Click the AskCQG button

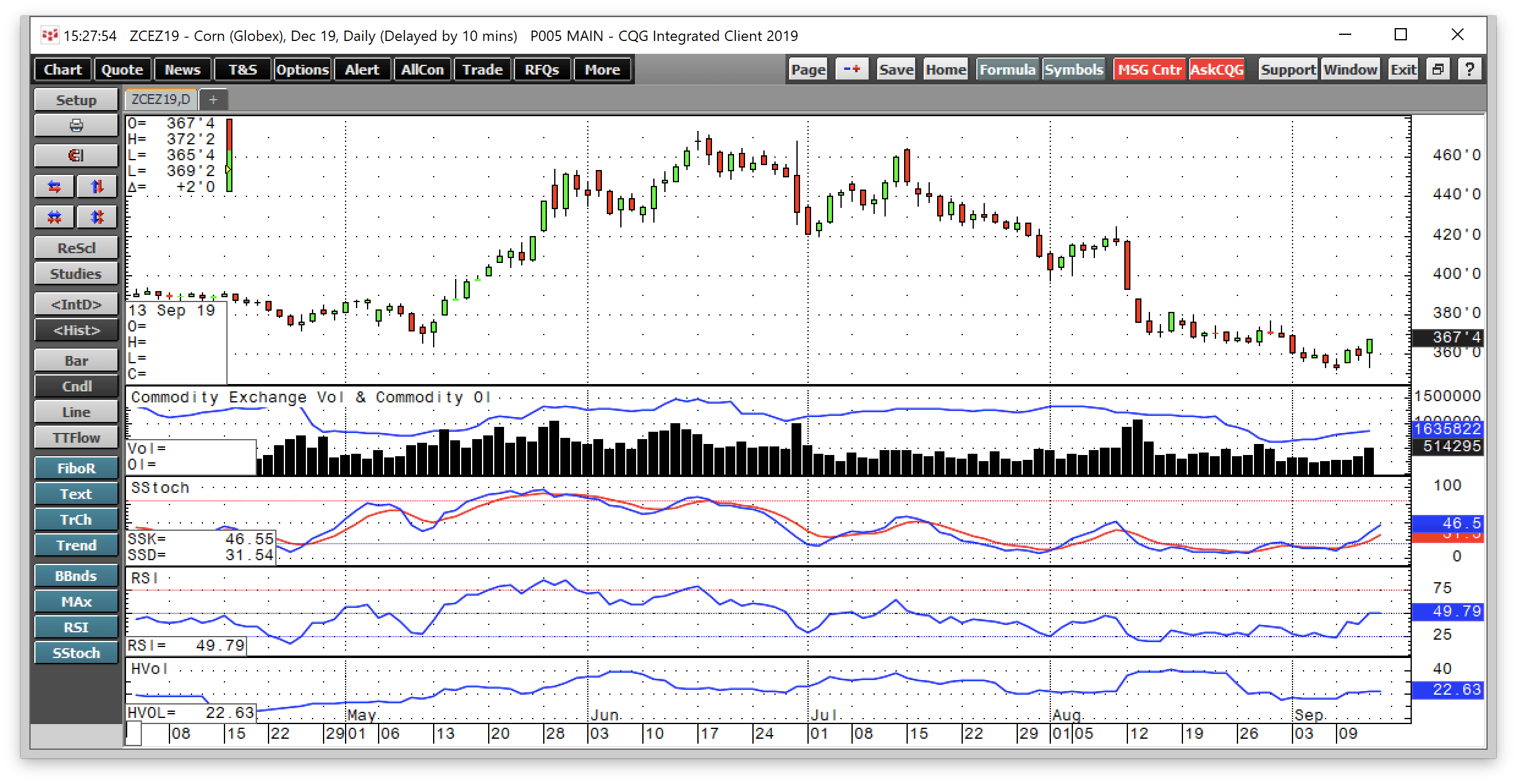click(1217, 69)
